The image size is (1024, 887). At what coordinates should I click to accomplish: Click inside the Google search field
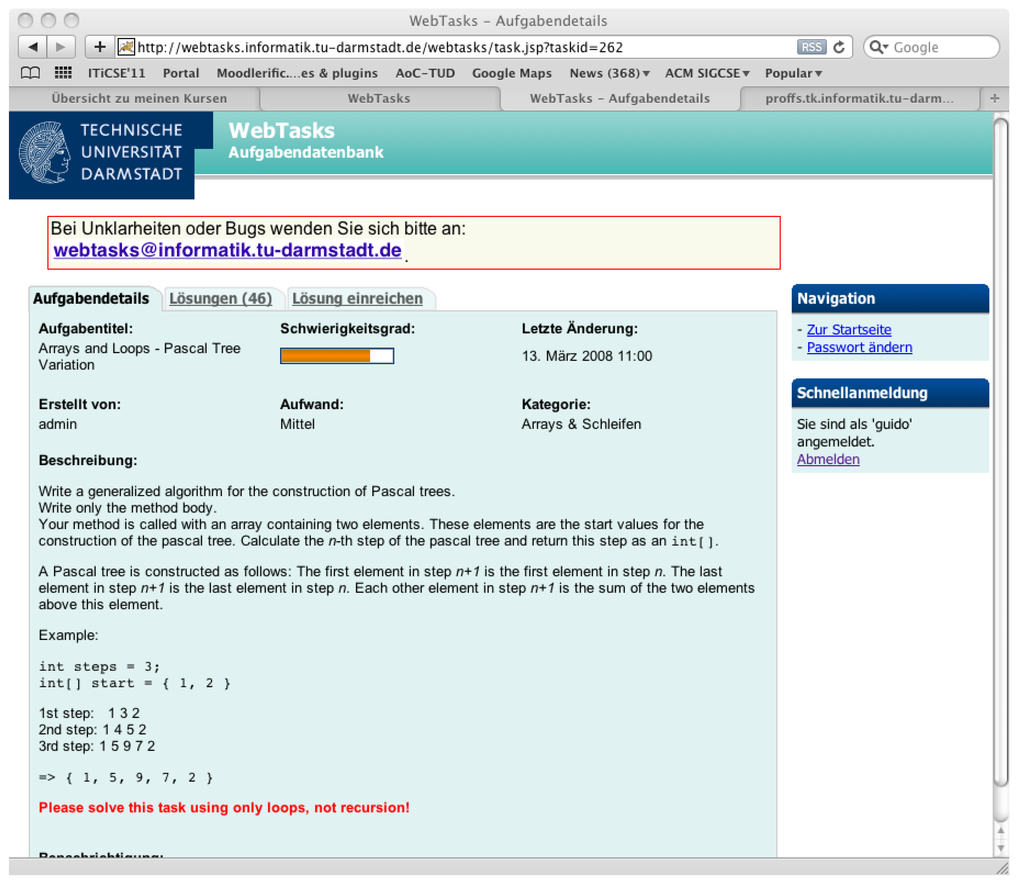(940, 47)
